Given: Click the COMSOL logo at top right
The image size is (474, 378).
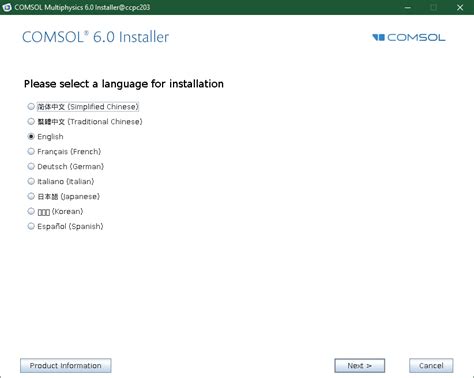Looking at the screenshot, I should point(409,37).
